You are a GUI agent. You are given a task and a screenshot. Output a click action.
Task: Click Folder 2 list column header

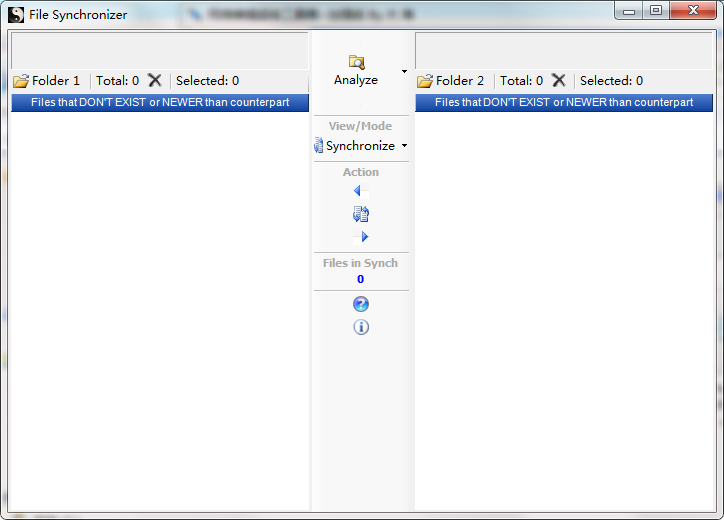click(564, 103)
